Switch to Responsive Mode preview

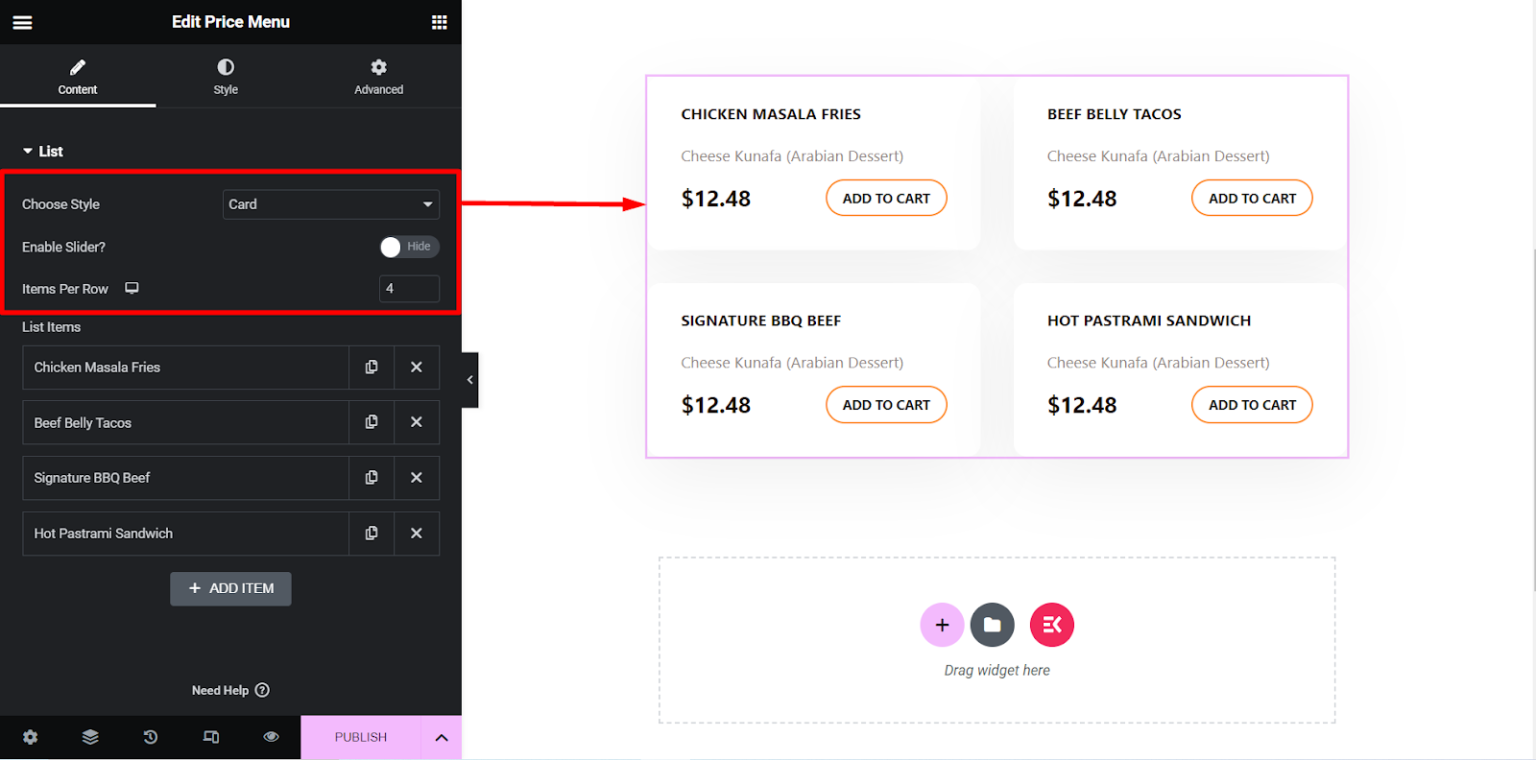210,737
